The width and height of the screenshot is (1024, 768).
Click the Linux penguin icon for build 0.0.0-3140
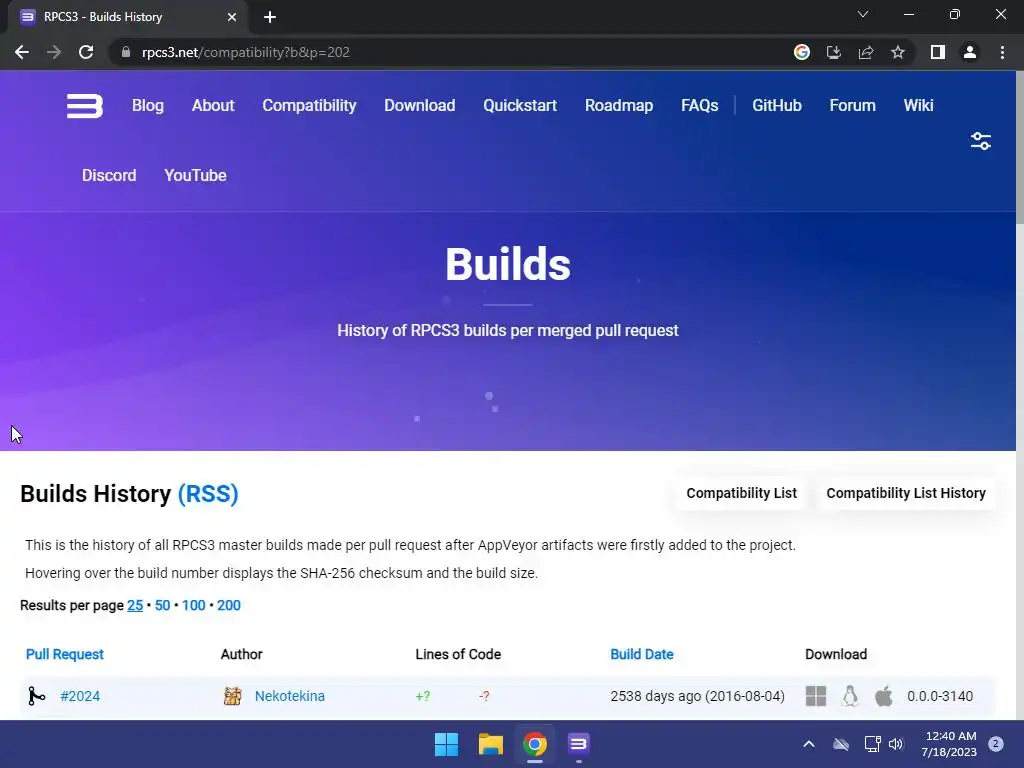pos(850,696)
